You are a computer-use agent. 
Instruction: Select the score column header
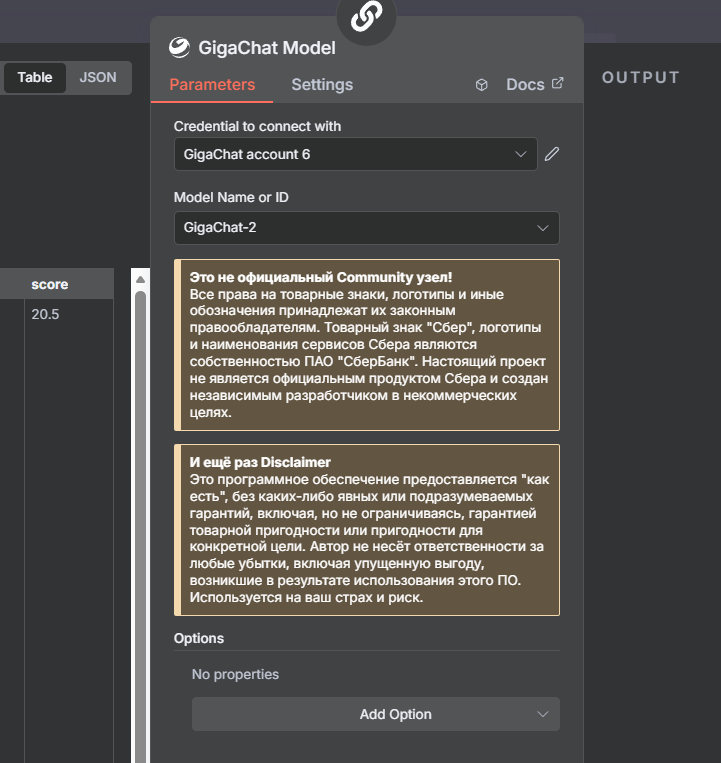coord(50,284)
